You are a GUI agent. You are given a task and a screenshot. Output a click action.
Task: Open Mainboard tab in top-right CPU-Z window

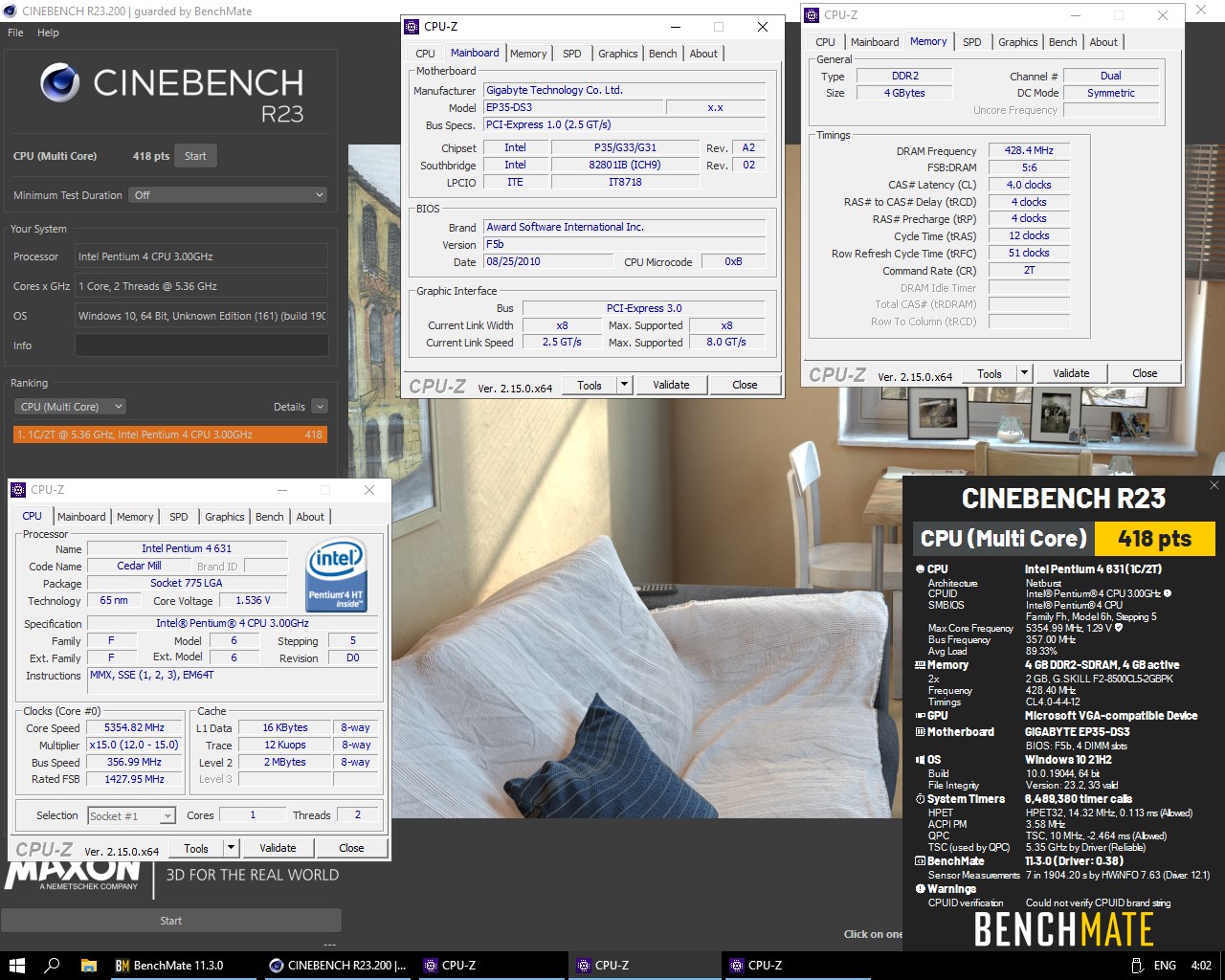click(875, 42)
